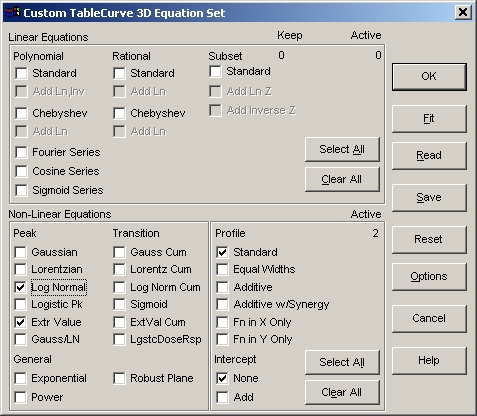Select All linear equations

coord(342,149)
